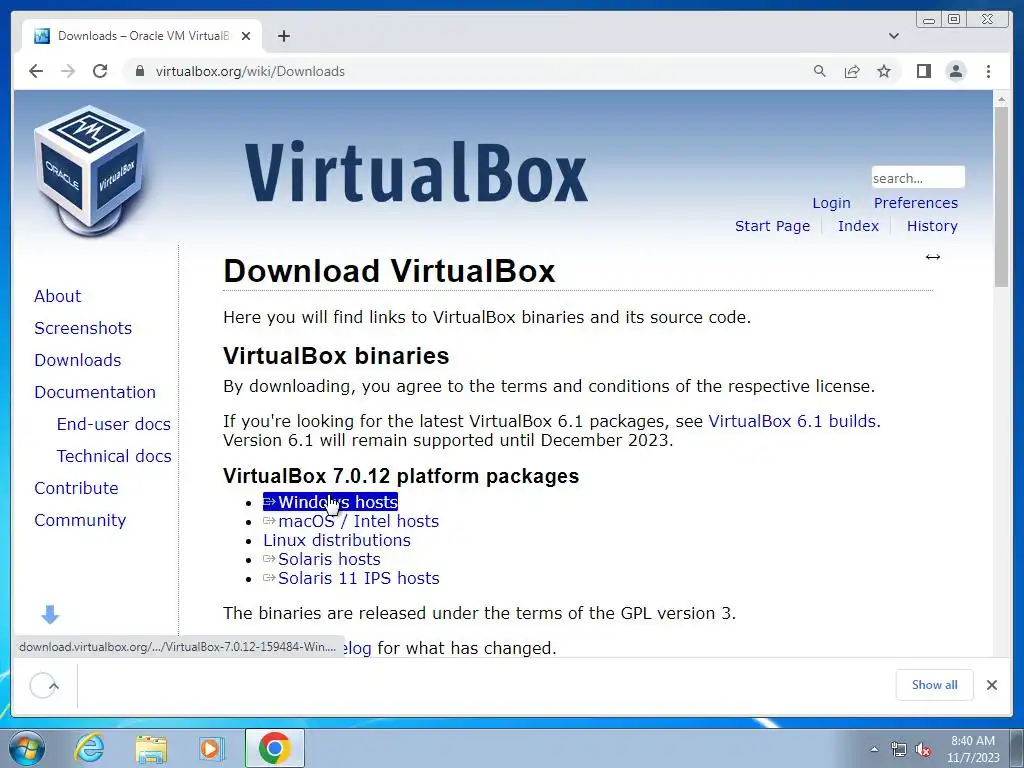
Task: Open the Chrome three-dot menu
Action: [x=988, y=71]
